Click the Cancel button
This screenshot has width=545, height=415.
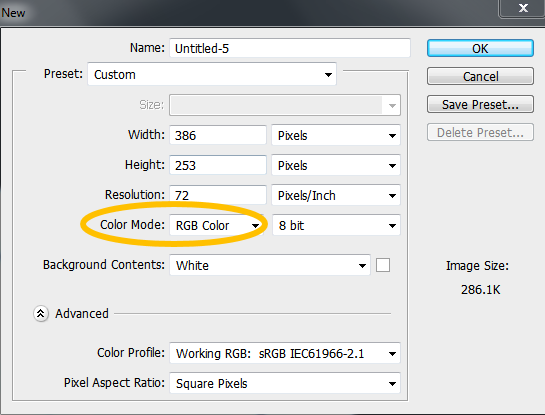[480, 76]
